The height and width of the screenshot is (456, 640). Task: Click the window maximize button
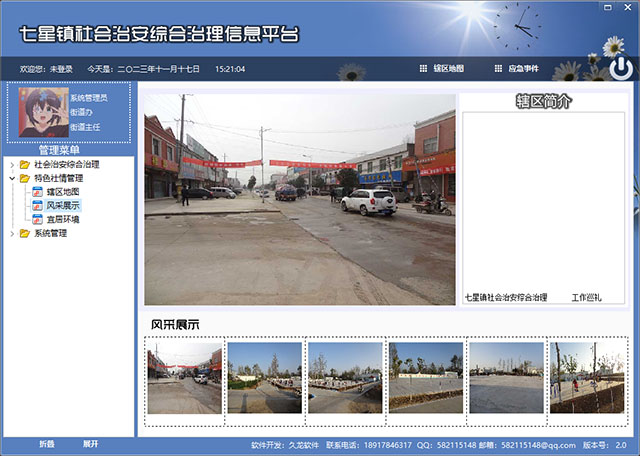tap(608, 7)
